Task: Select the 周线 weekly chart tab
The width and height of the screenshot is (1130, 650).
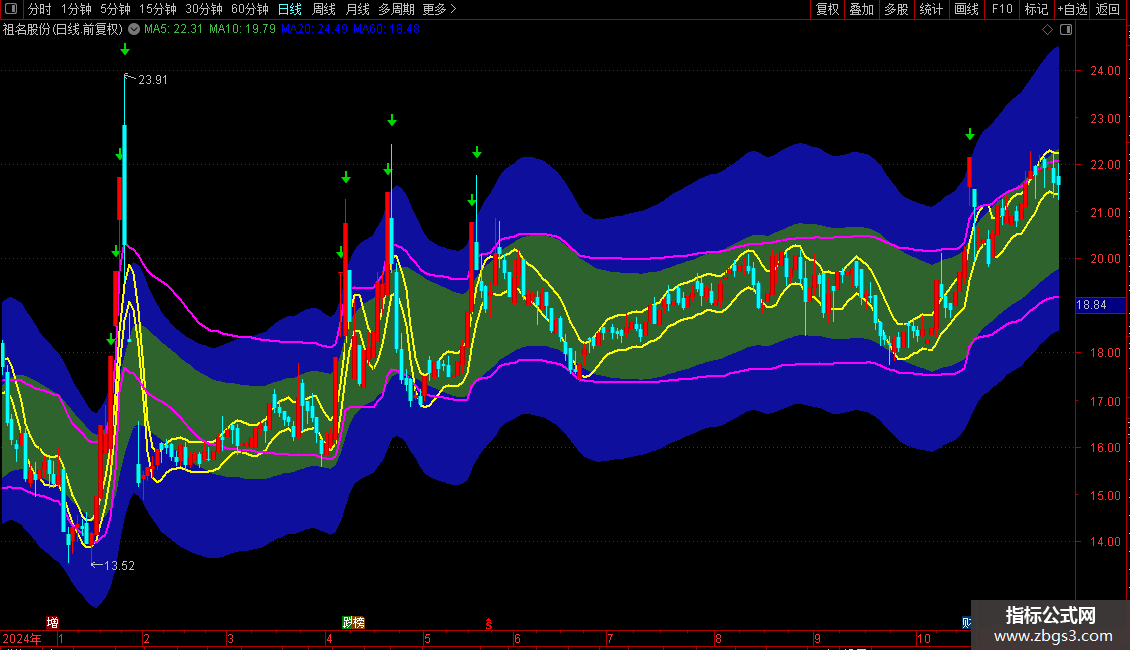Action: [x=324, y=9]
